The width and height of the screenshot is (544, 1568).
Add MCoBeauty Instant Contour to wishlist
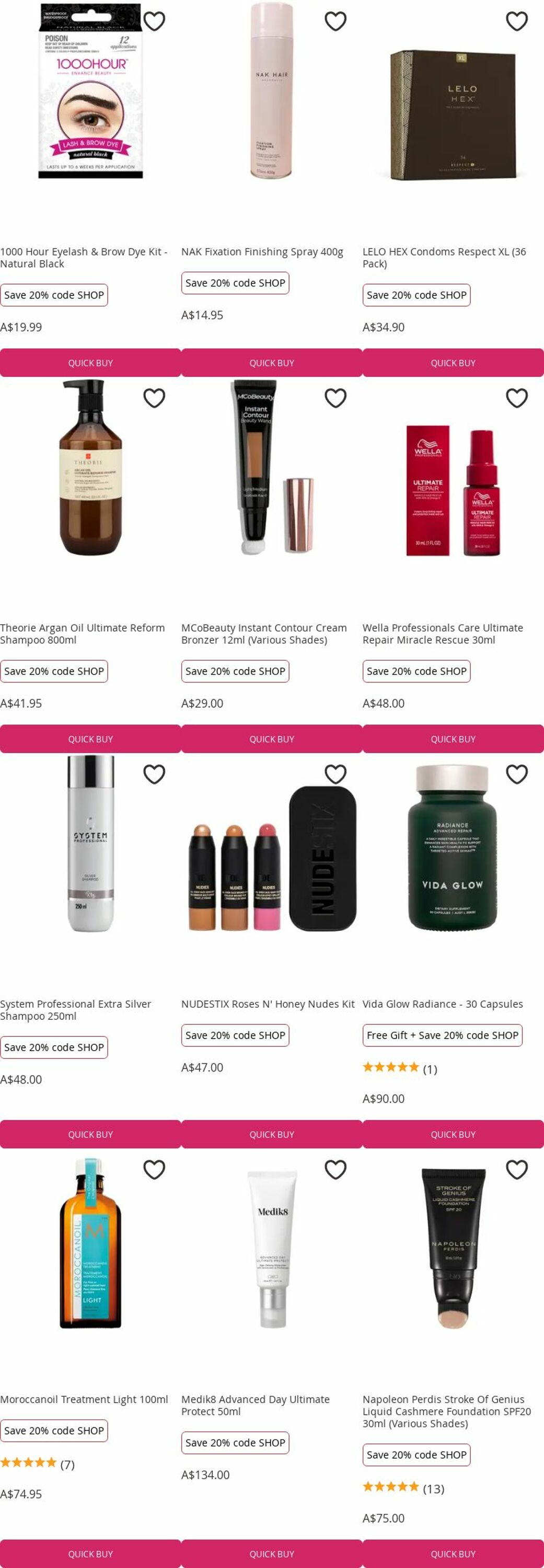pyautogui.click(x=335, y=398)
